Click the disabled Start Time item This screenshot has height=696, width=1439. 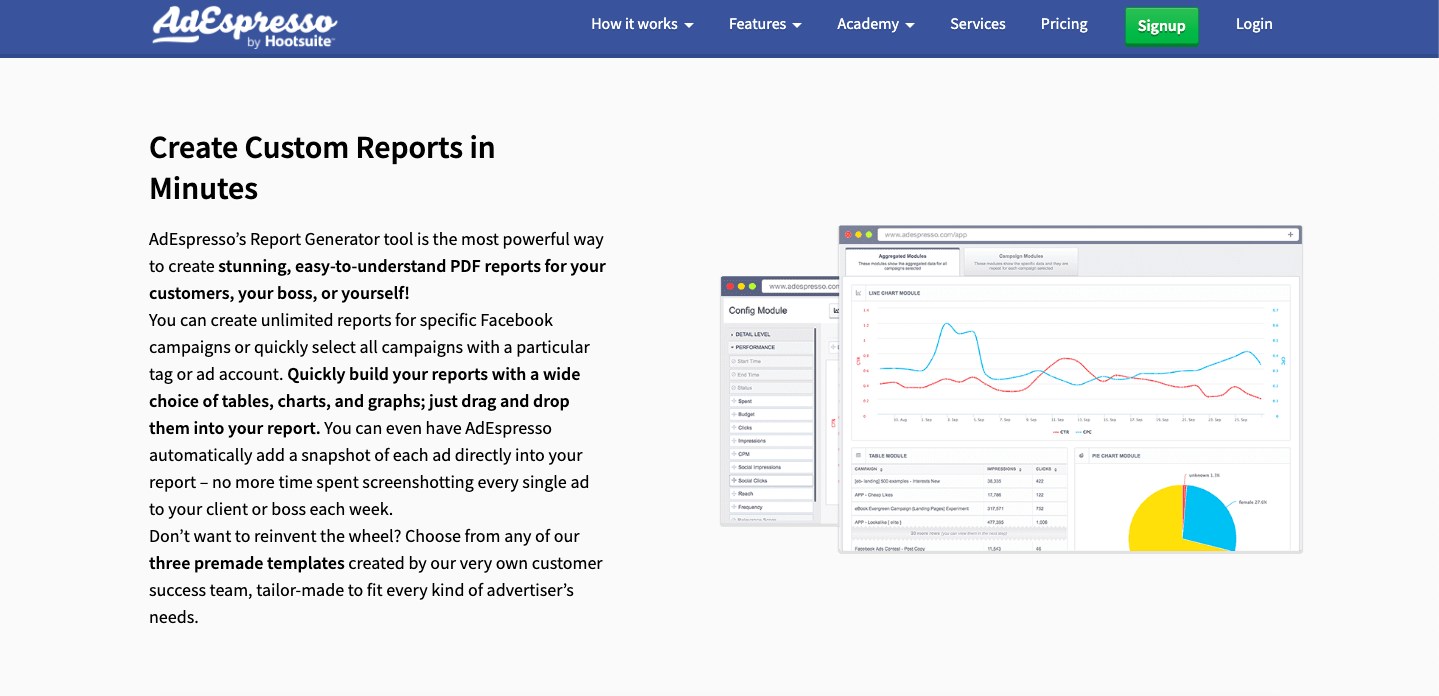(x=771, y=361)
